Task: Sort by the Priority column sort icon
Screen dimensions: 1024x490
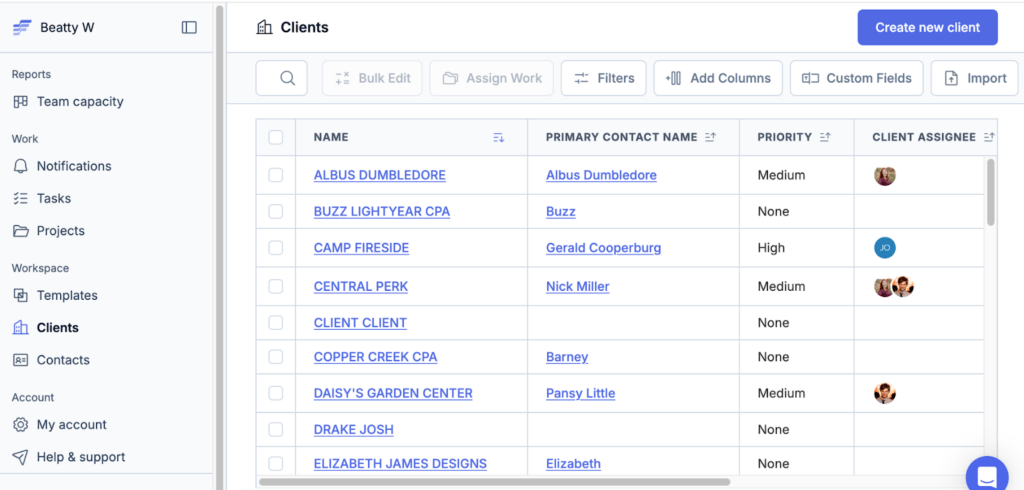Action: [x=825, y=137]
